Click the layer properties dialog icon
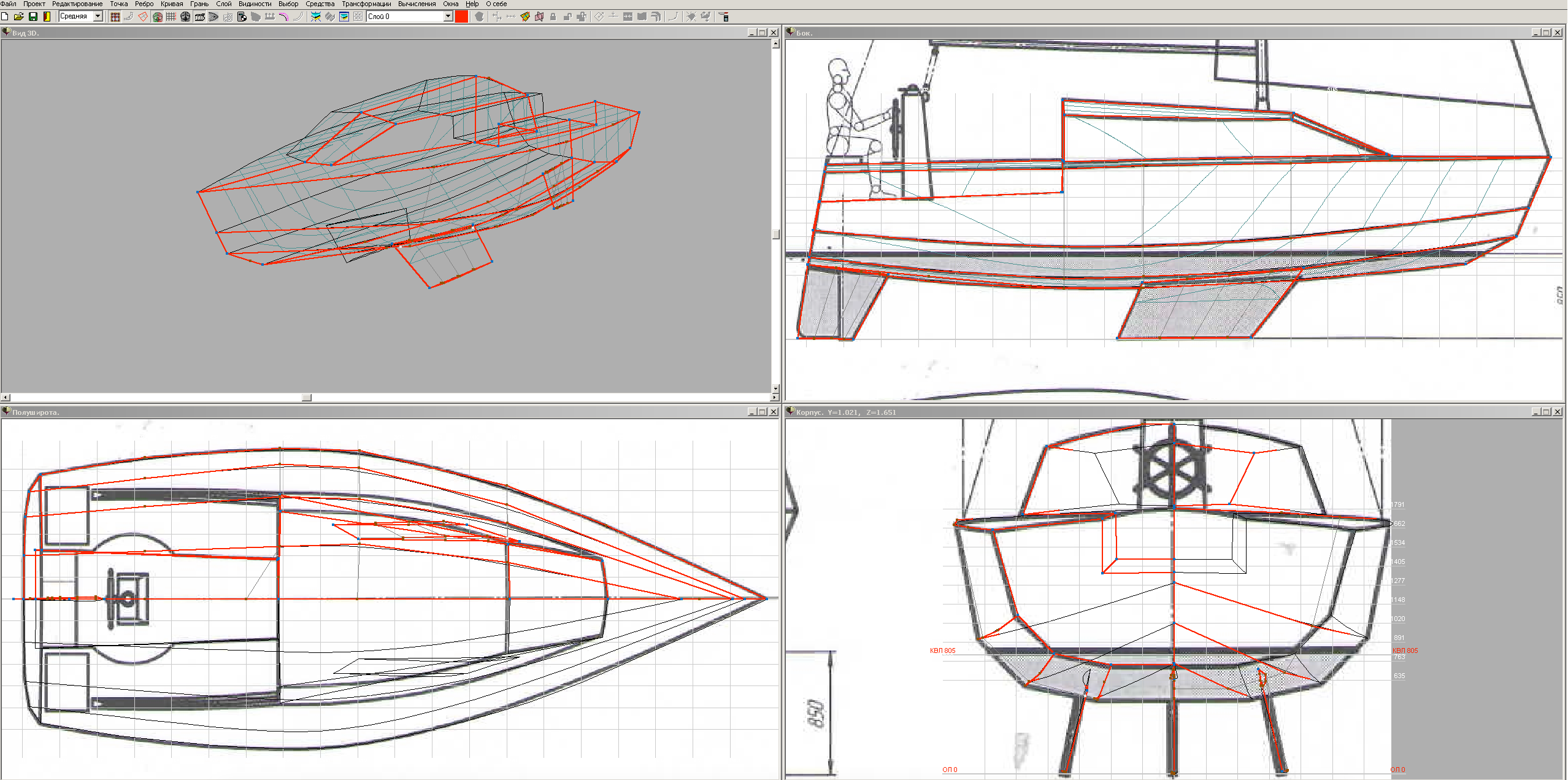Screen dimensions: 1568x780 pyautogui.click(x=344, y=17)
